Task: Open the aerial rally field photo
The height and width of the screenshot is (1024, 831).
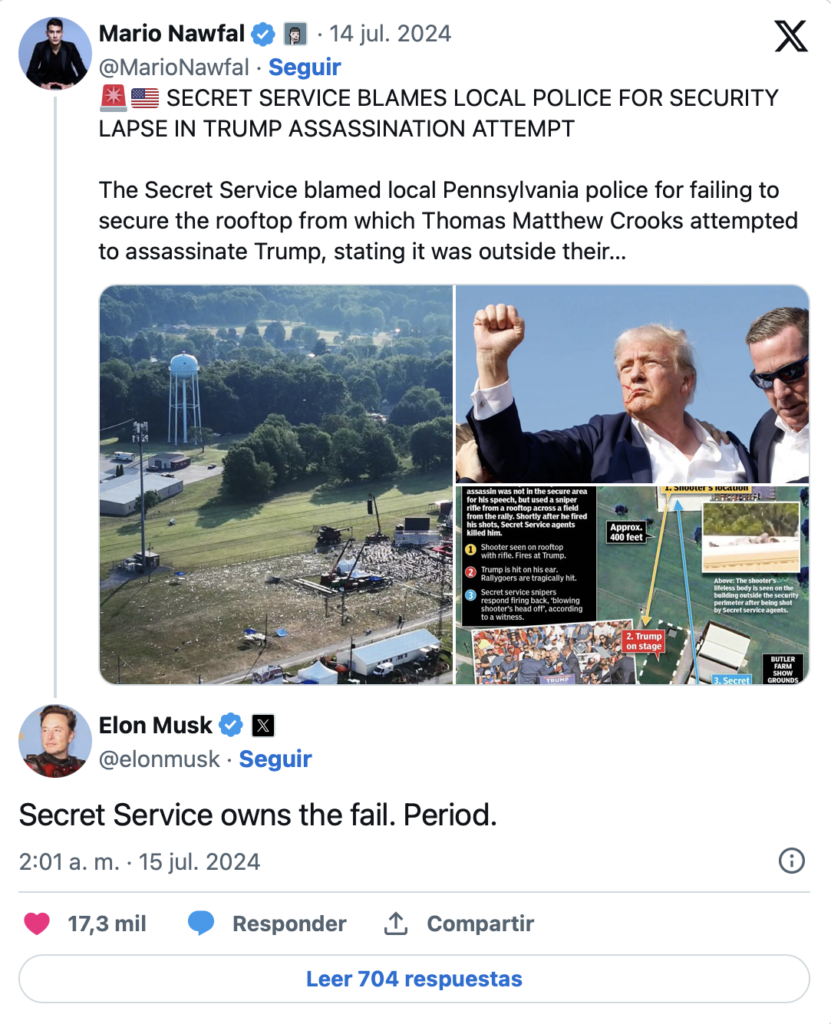Action: 276,484
